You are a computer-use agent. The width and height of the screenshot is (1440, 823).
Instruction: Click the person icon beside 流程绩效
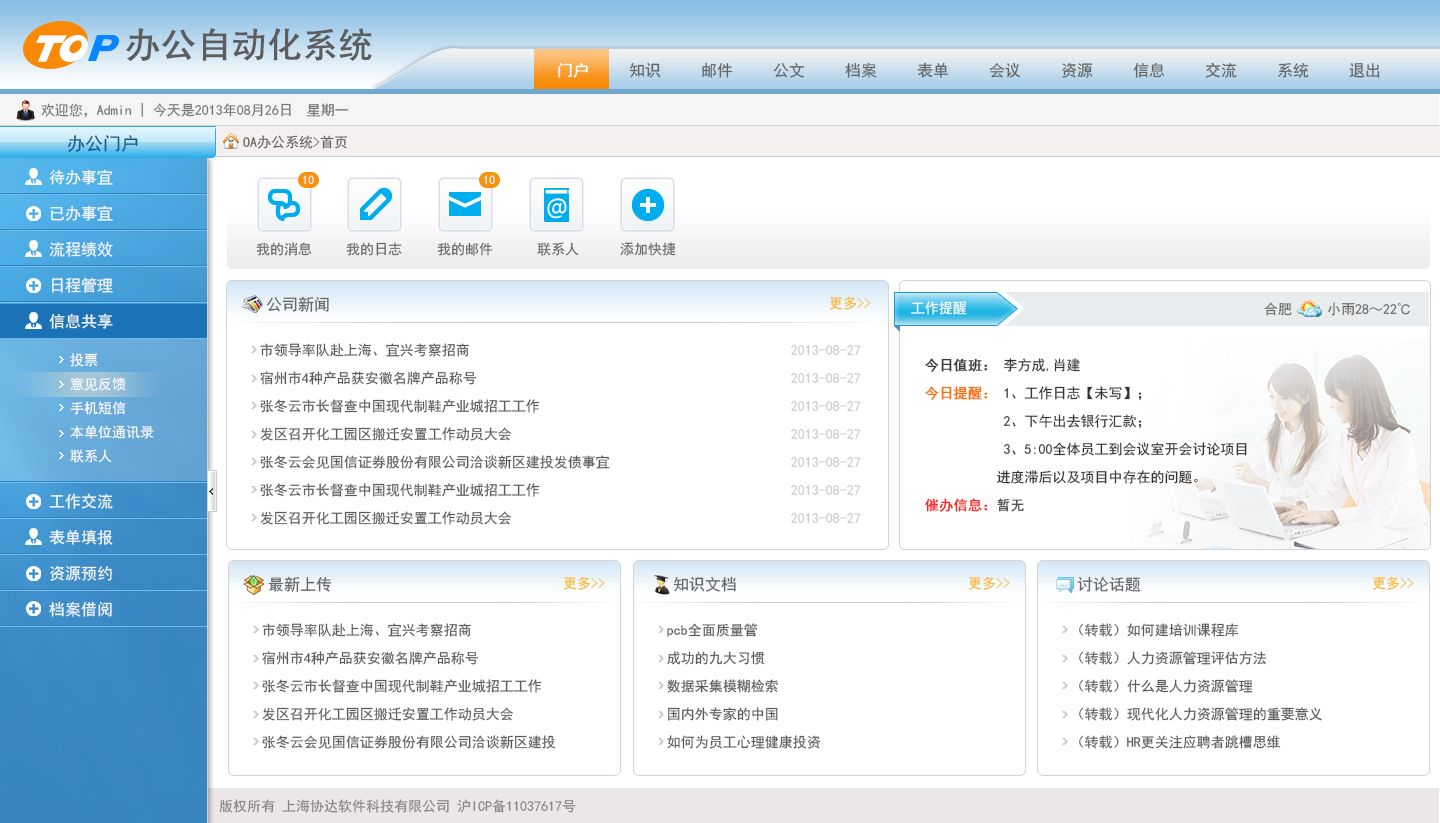pyautogui.click(x=33, y=249)
